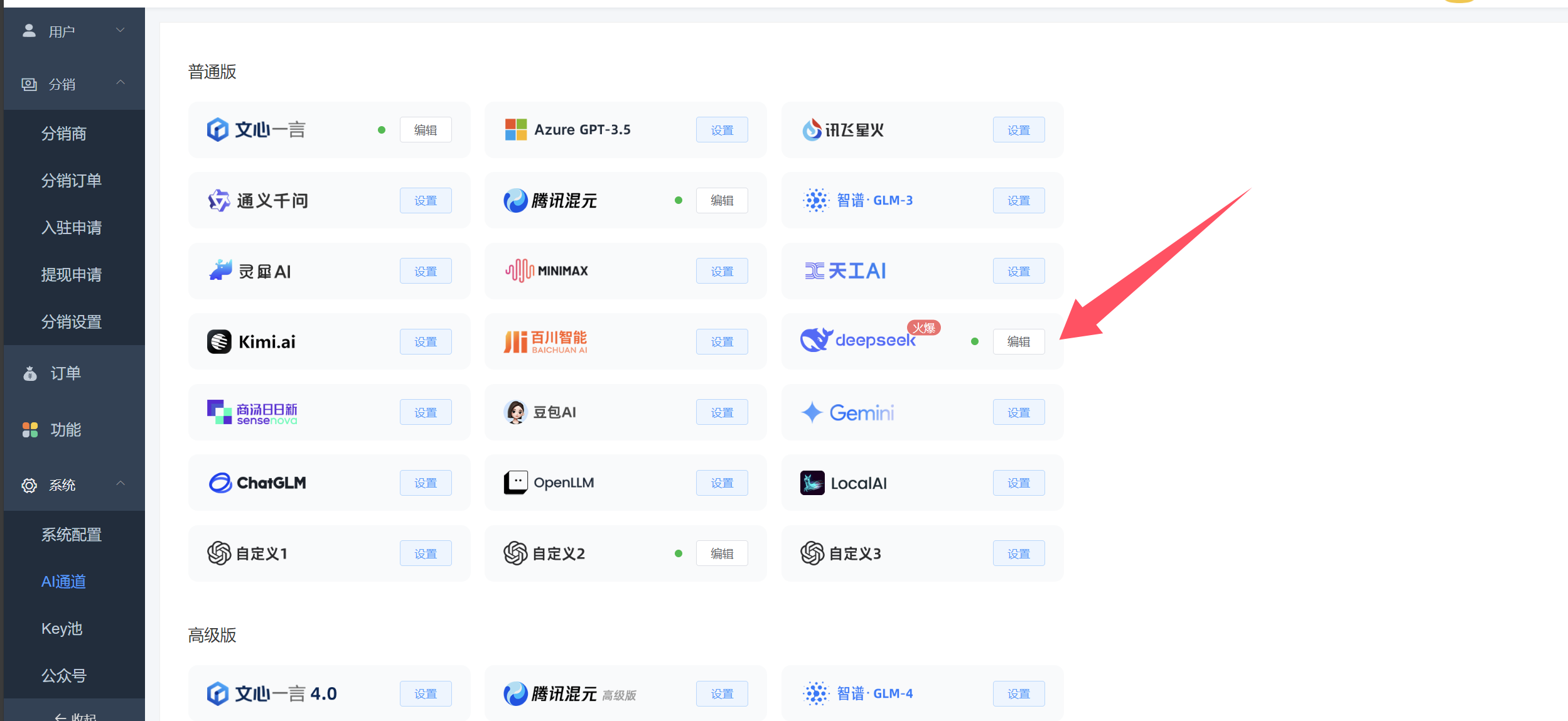Click the 百川智能 orange logo
Image resolution: width=1568 pixels, height=721 pixels.
tap(515, 342)
